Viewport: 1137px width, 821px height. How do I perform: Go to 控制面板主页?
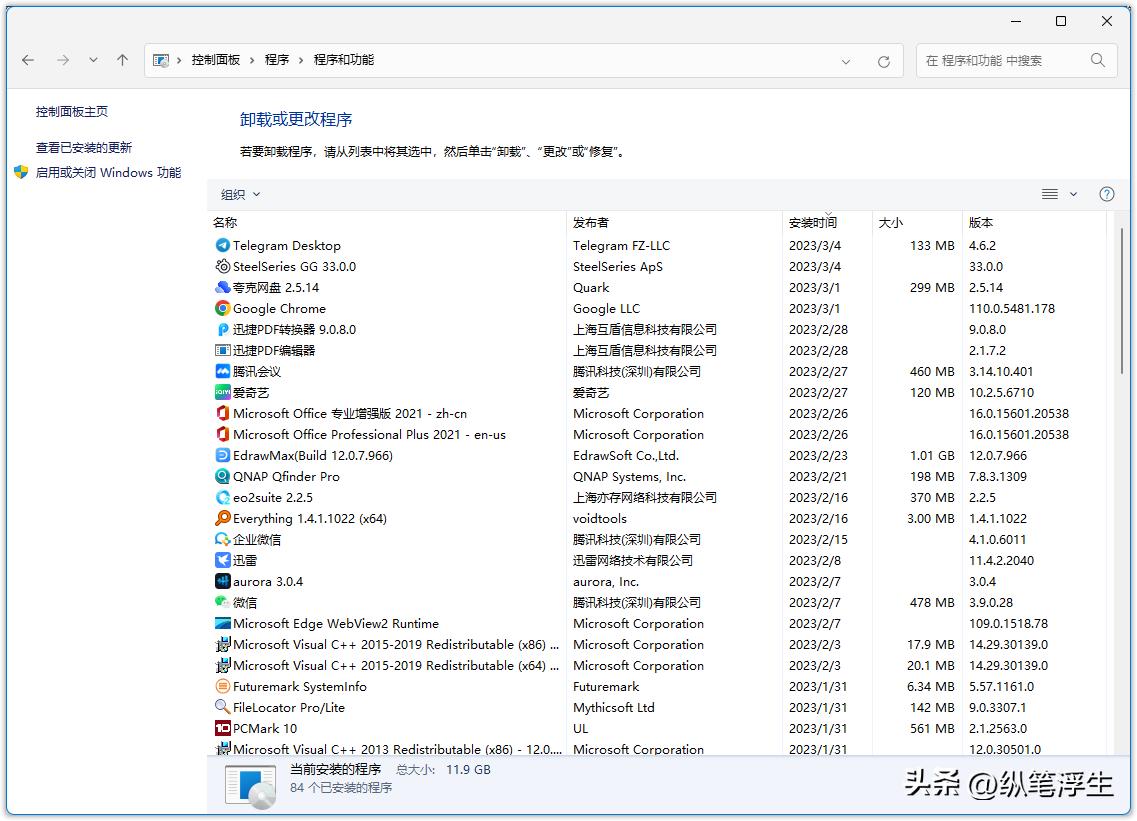tap(72, 112)
